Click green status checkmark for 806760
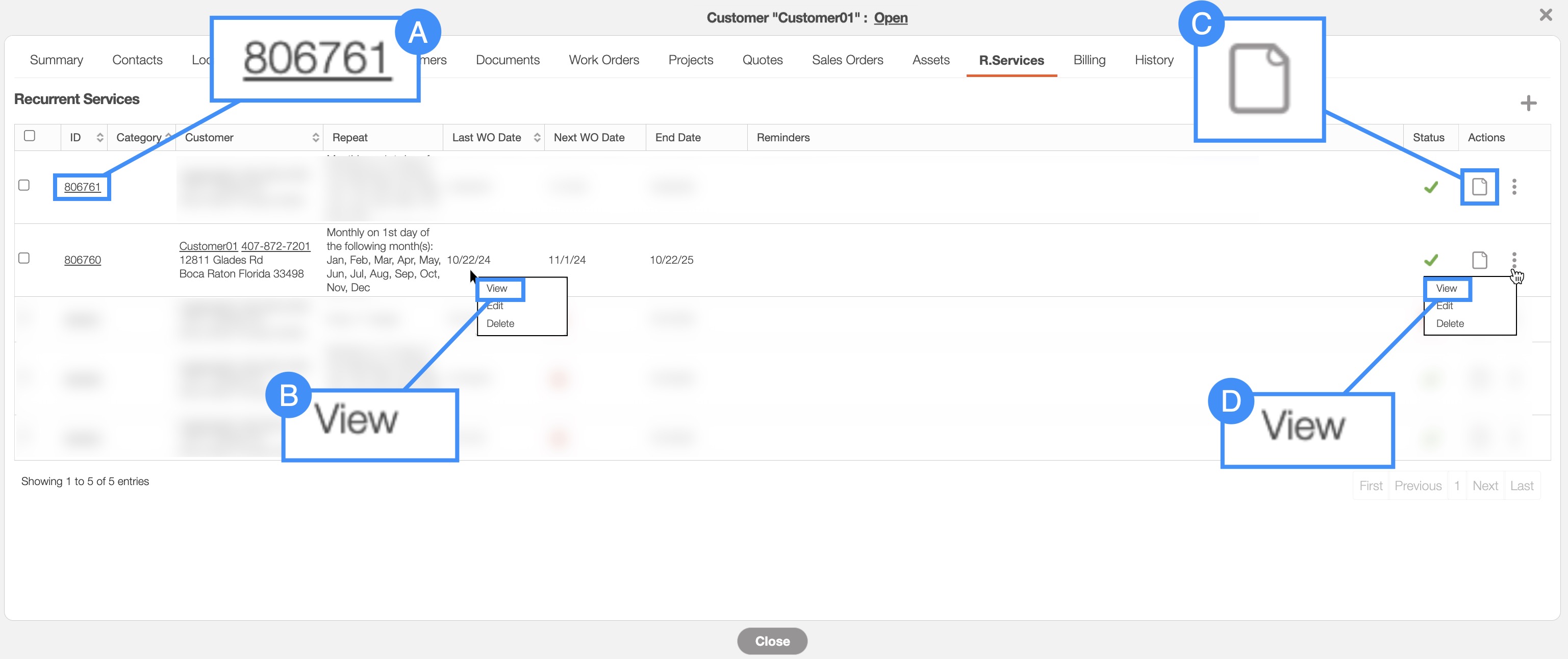Viewport: 1568px width, 659px height. (x=1431, y=260)
